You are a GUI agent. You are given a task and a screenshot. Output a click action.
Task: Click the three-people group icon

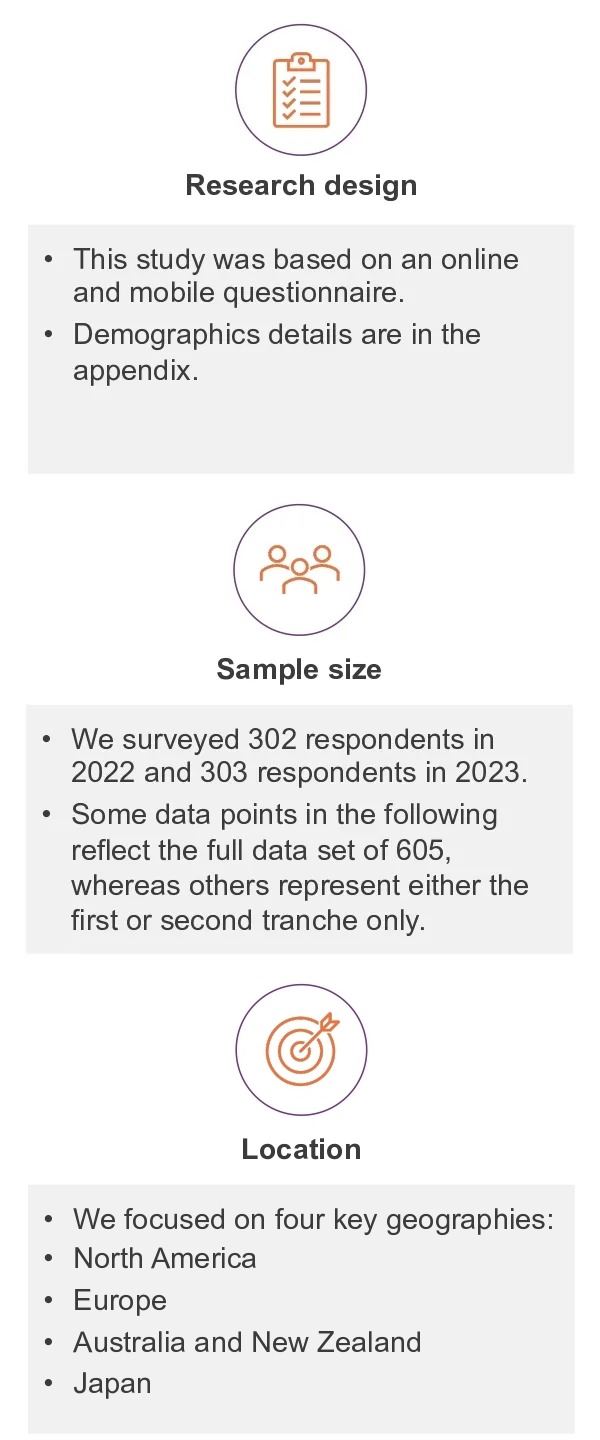[x=299, y=570]
